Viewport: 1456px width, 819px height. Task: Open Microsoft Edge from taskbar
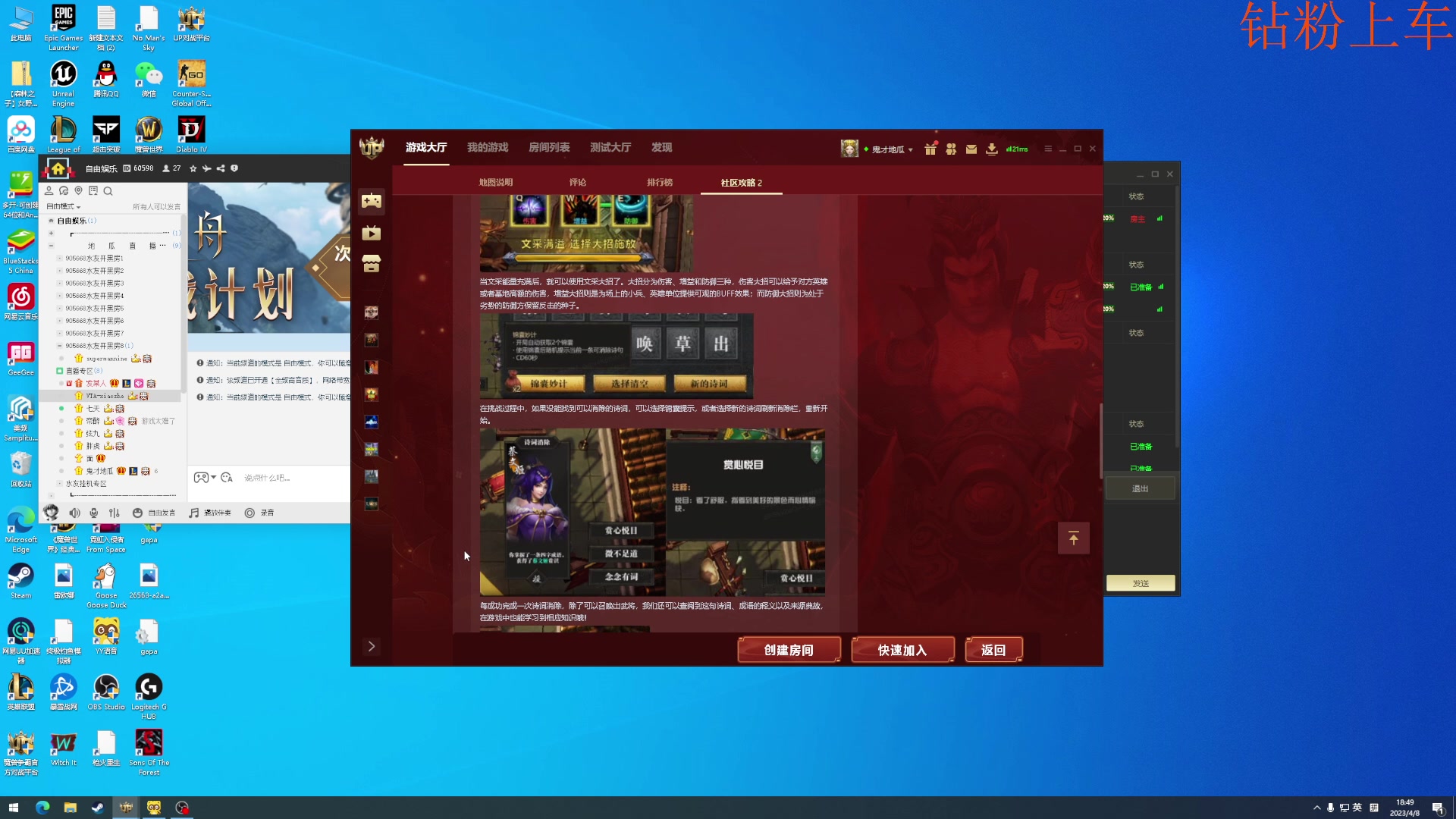pos(42,808)
